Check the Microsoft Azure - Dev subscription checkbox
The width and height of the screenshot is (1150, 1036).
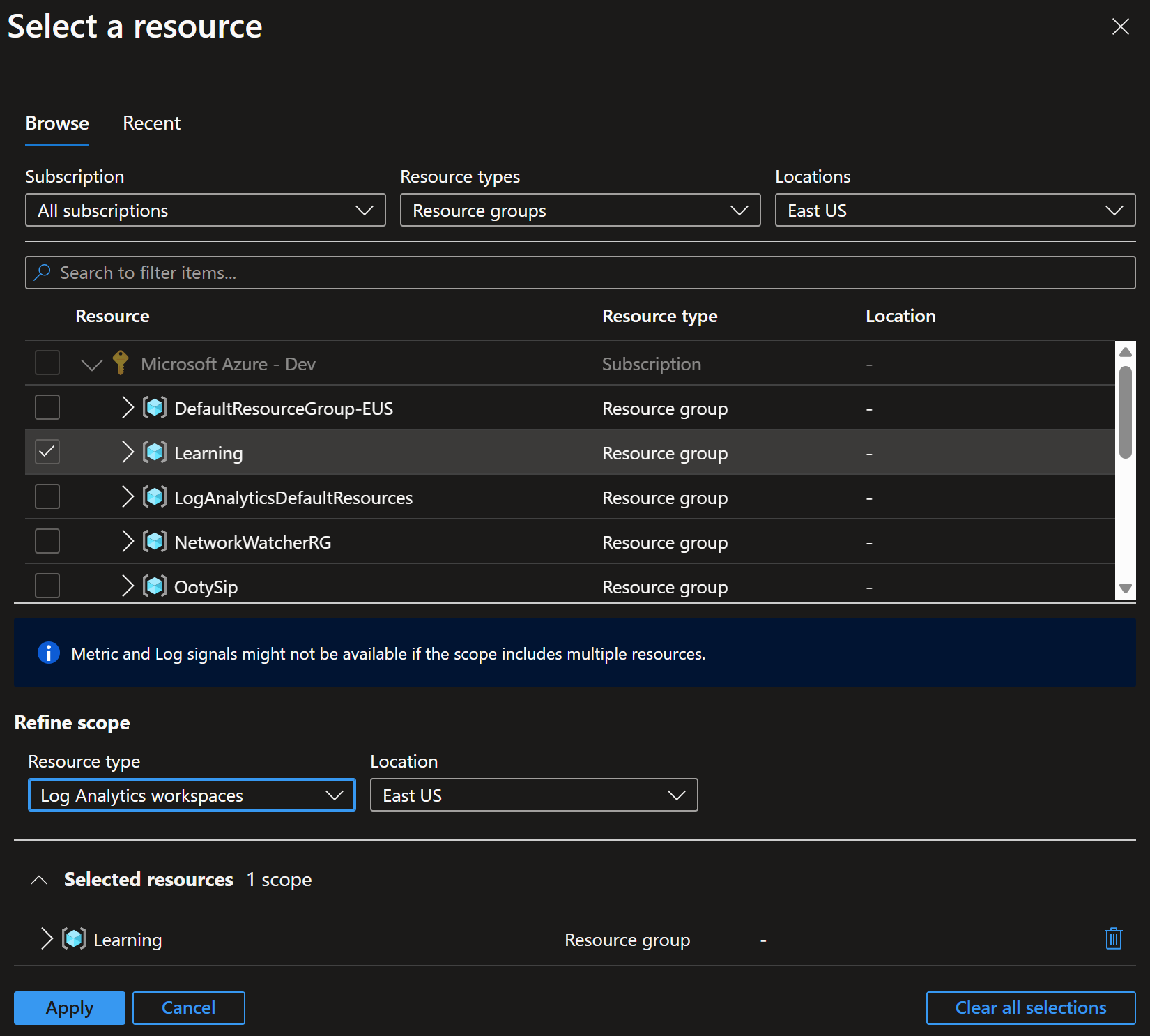(x=47, y=363)
